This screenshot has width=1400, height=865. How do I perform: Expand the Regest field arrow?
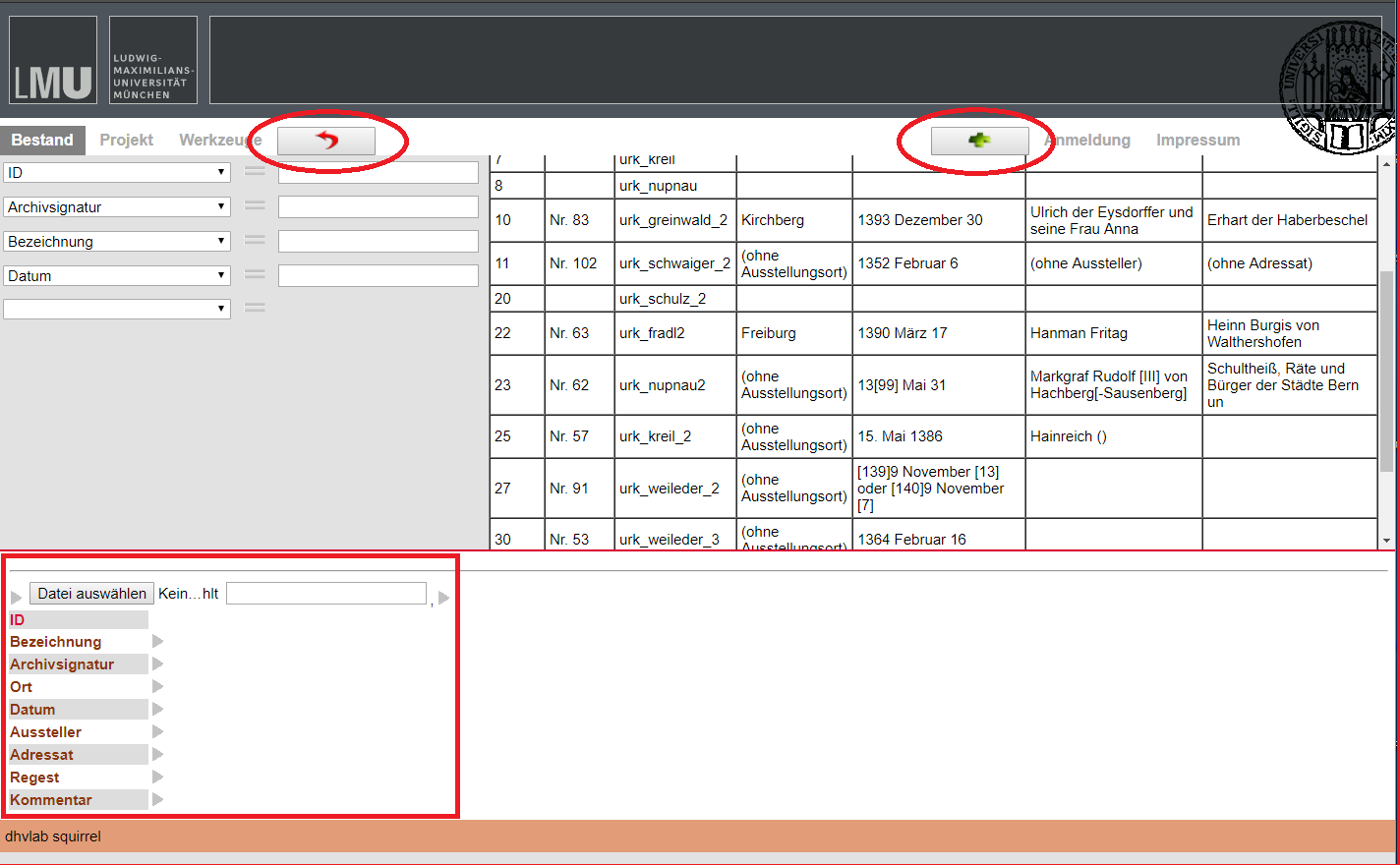click(157, 778)
